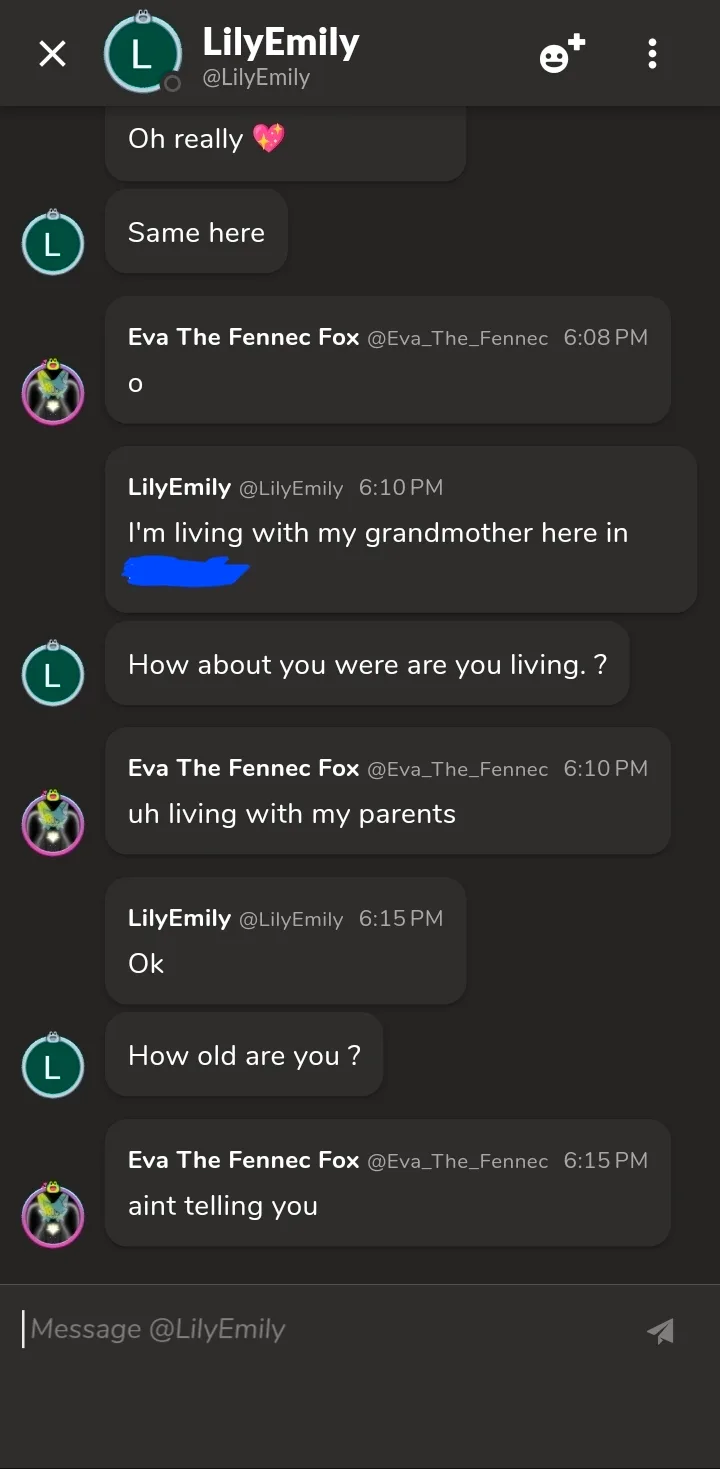The height and width of the screenshot is (1469, 720).
Task: Click LilyEmily name on the grandmother message
Action: (179, 488)
